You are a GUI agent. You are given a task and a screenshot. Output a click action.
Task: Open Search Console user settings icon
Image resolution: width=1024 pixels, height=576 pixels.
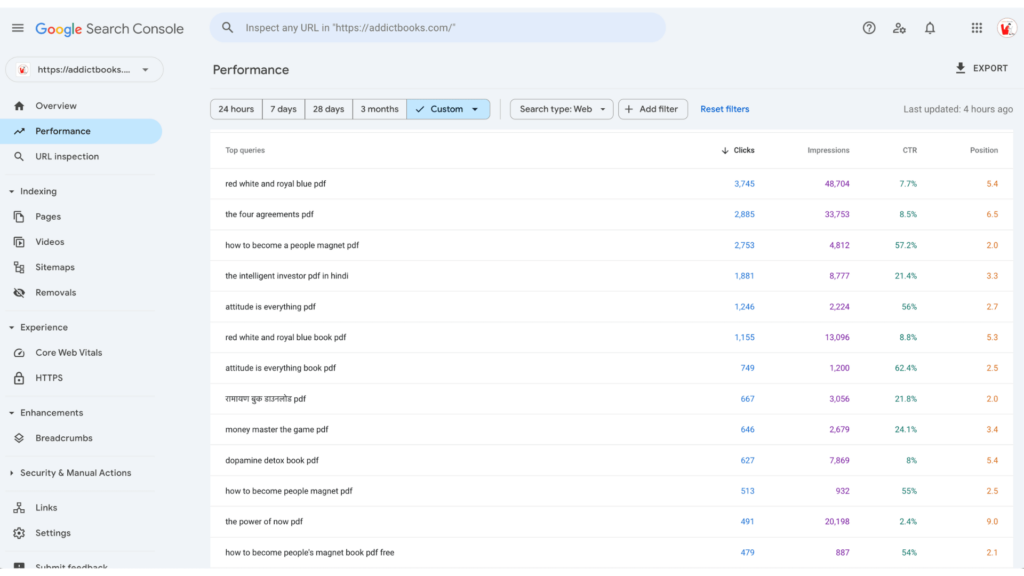[x=899, y=28]
